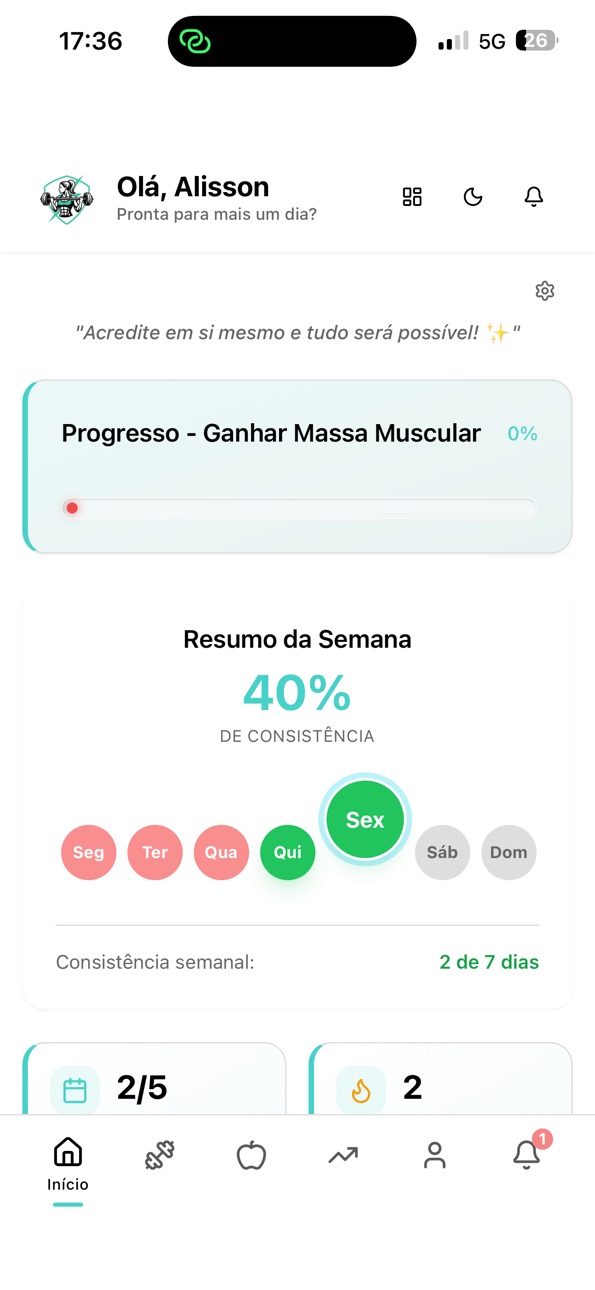Open settings gear below the header

545,291
